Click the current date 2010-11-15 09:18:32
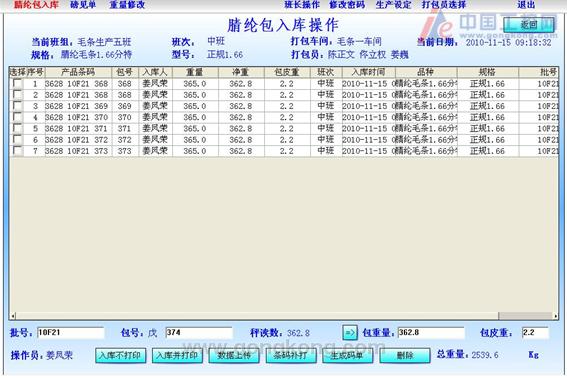Image resolution: width=567 pixels, height=378 pixels. pyautogui.click(x=508, y=42)
